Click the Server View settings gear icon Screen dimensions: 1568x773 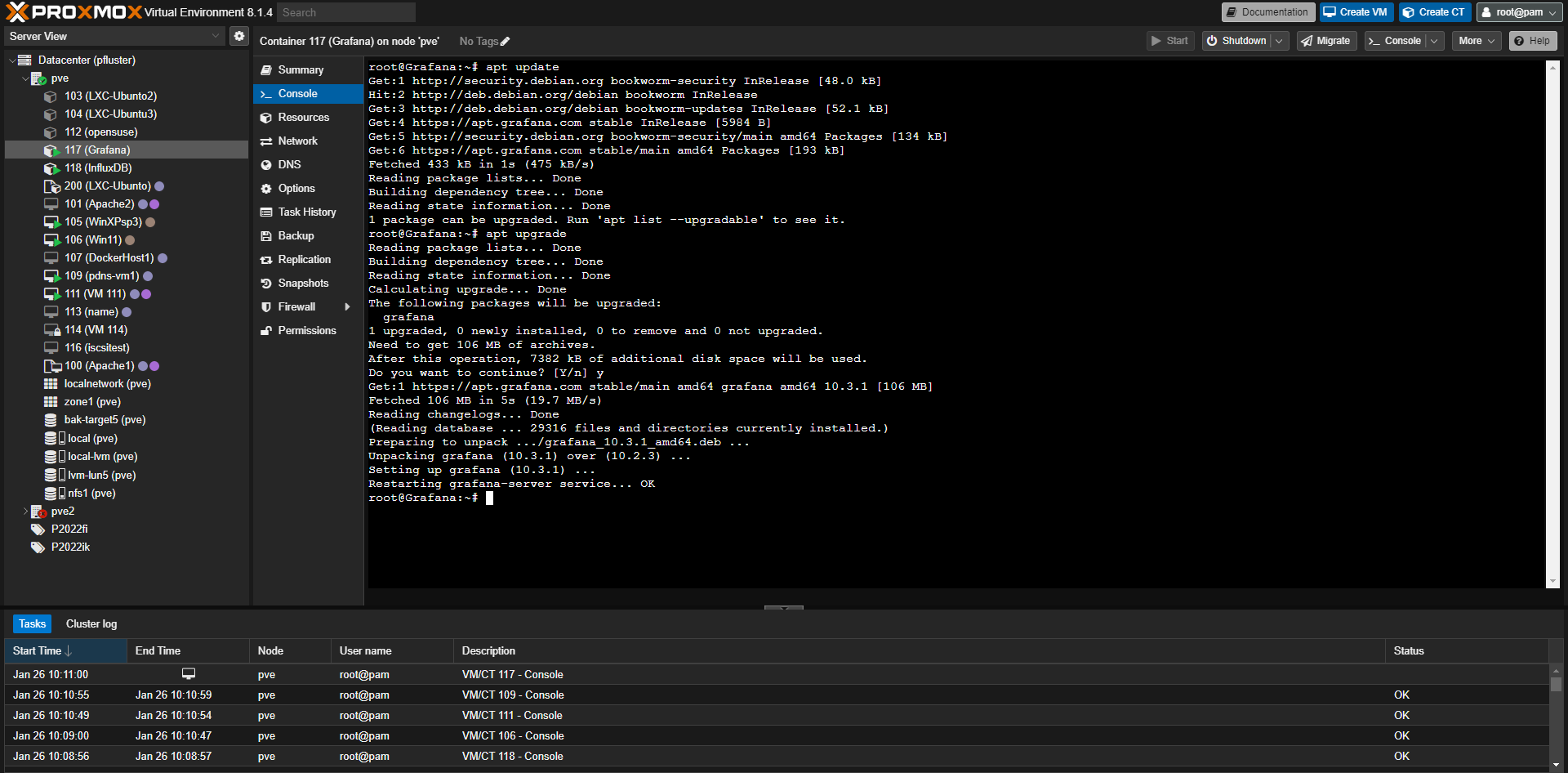238,36
